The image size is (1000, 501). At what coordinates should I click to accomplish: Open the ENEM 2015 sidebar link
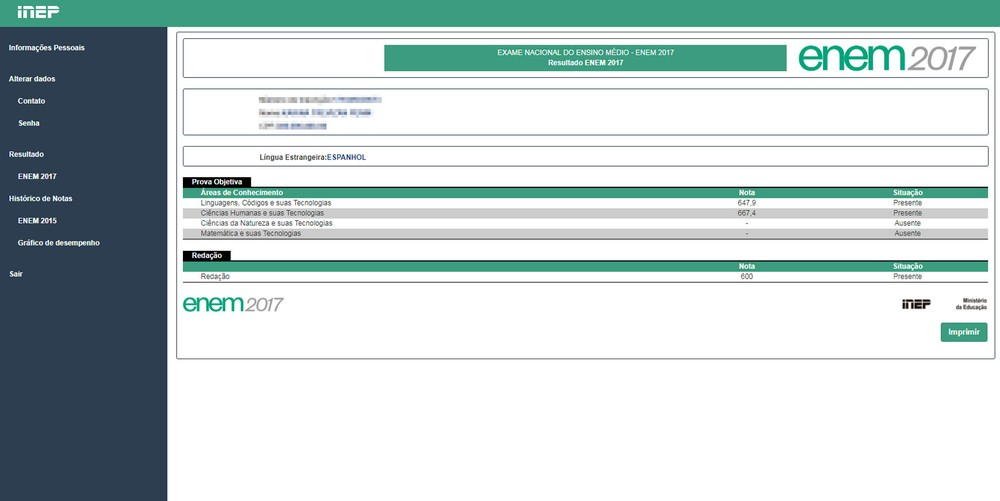(x=37, y=221)
